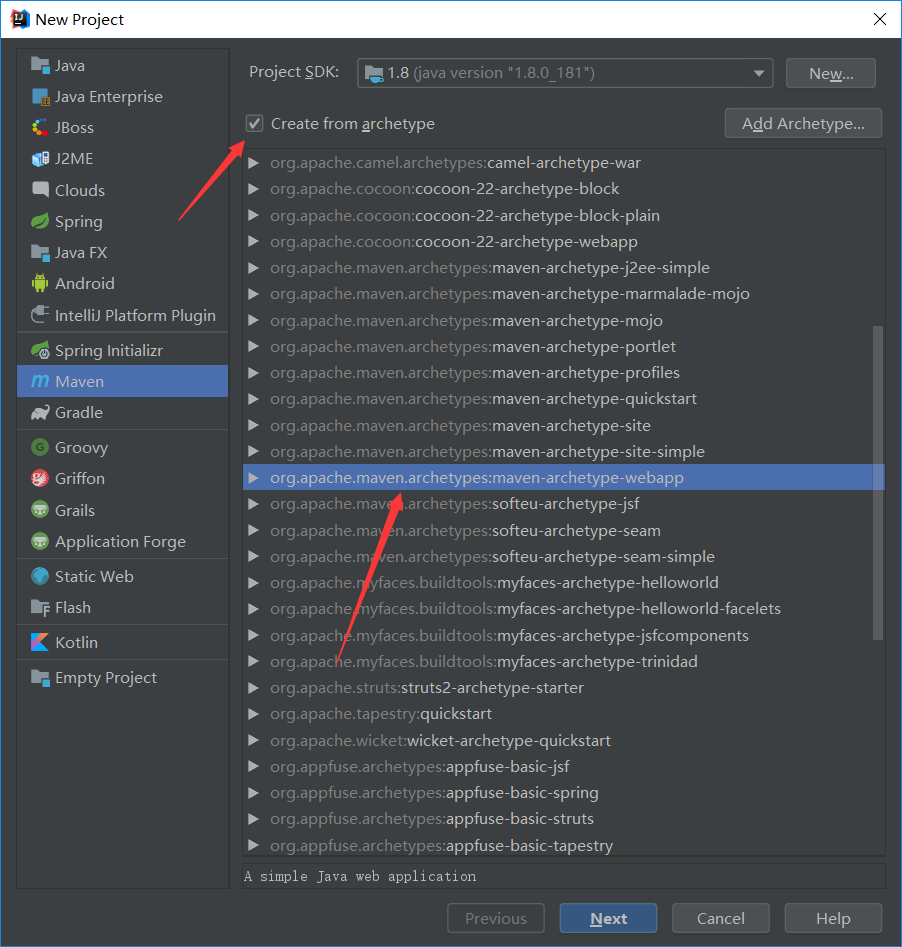Click the Grails icon
902x947 pixels.
(x=40, y=510)
